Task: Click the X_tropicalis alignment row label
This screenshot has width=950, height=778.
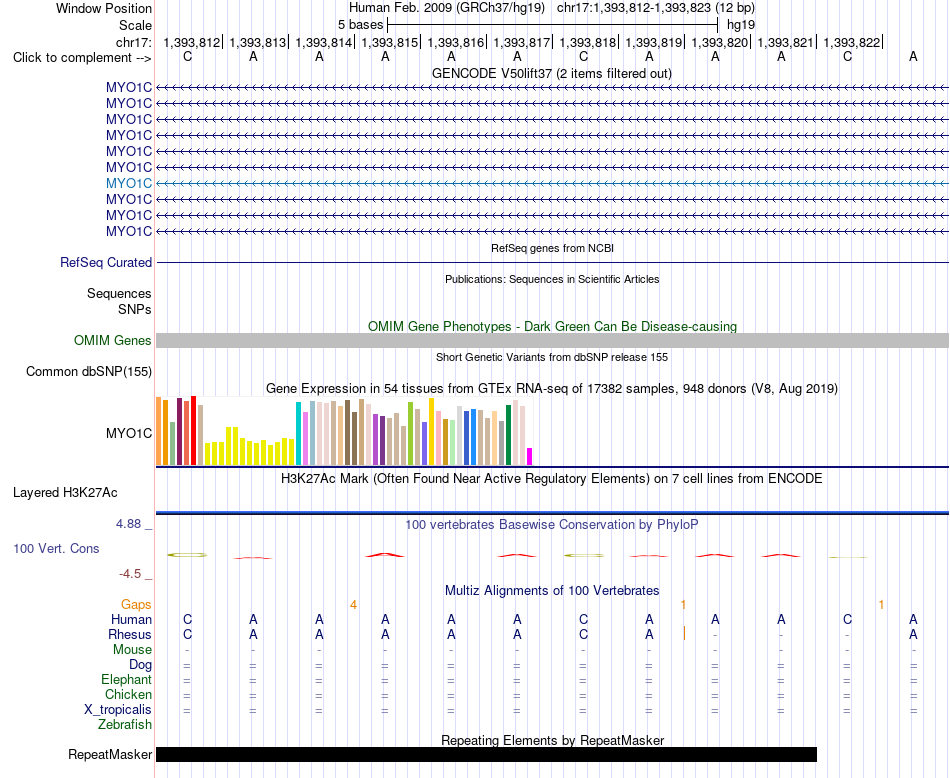Action: pos(118,710)
